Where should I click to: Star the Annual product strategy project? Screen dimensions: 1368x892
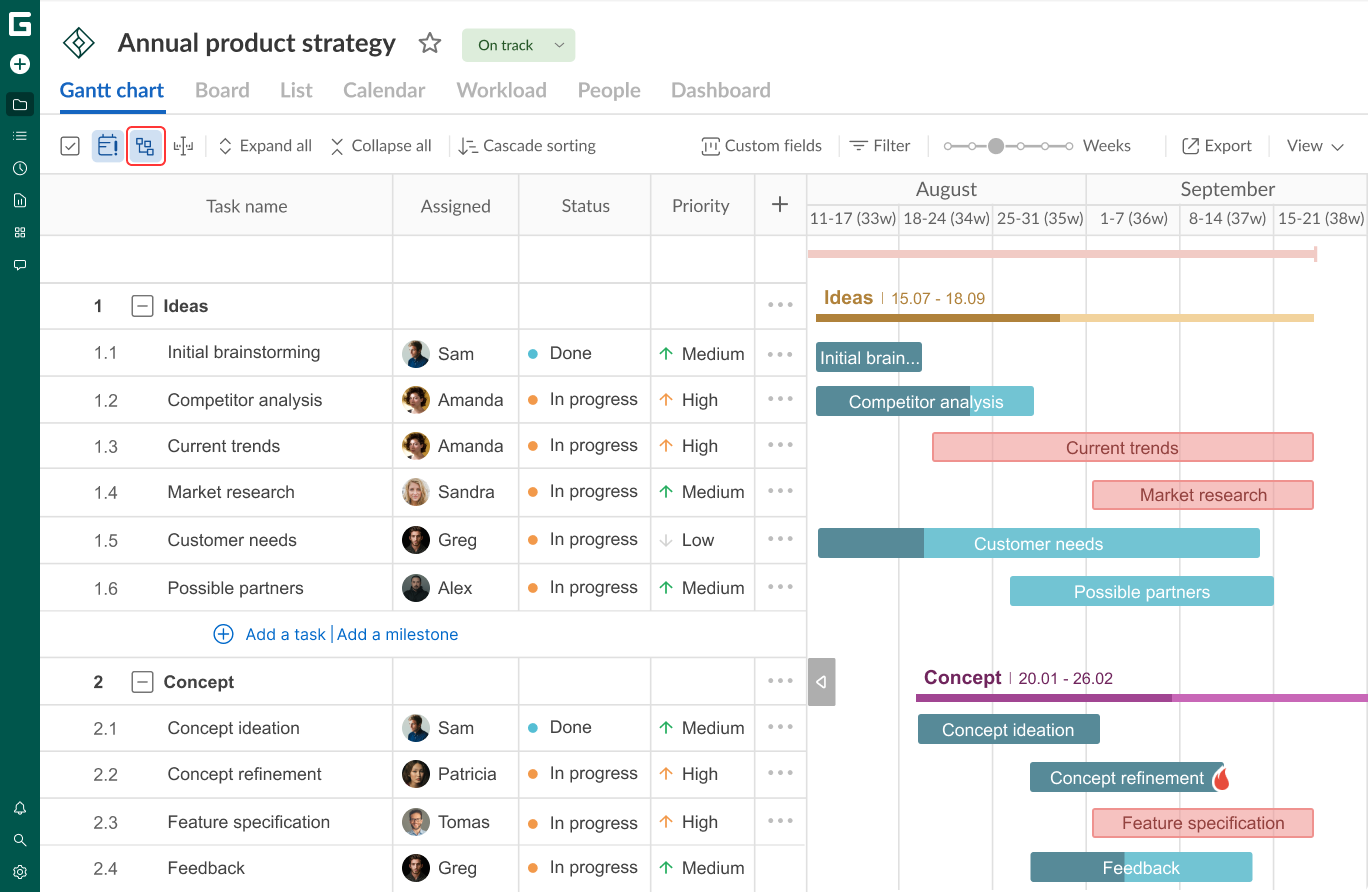(x=430, y=43)
